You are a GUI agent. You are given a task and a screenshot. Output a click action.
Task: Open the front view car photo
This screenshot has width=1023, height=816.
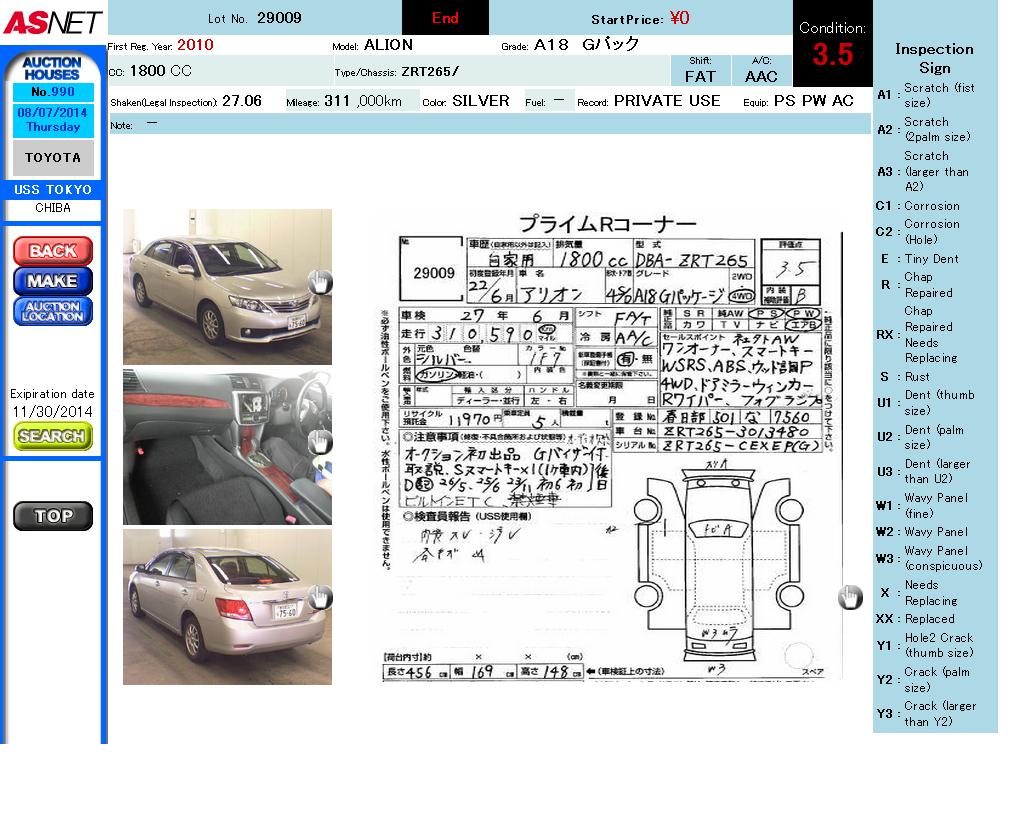[227, 286]
